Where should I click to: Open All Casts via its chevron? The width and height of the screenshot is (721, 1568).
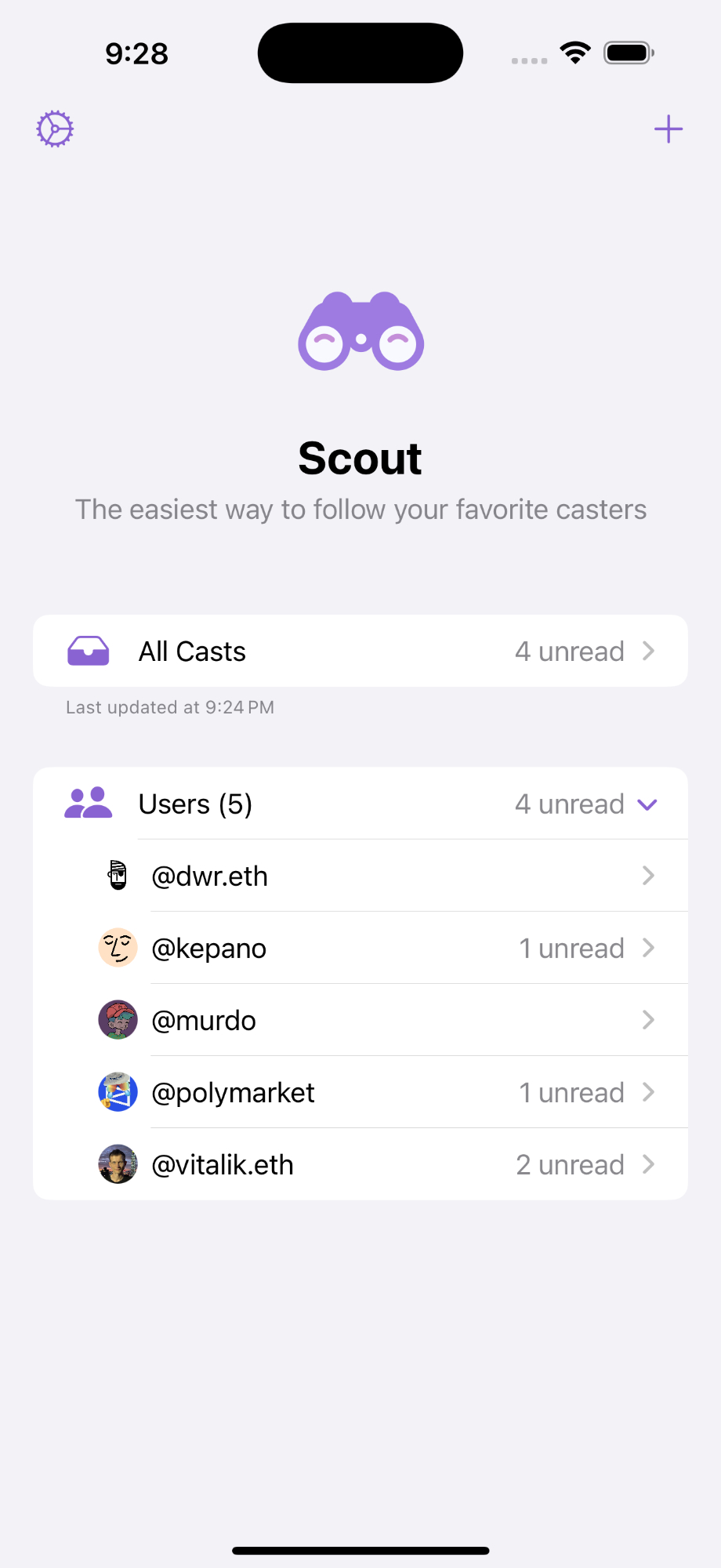pyautogui.click(x=648, y=651)
